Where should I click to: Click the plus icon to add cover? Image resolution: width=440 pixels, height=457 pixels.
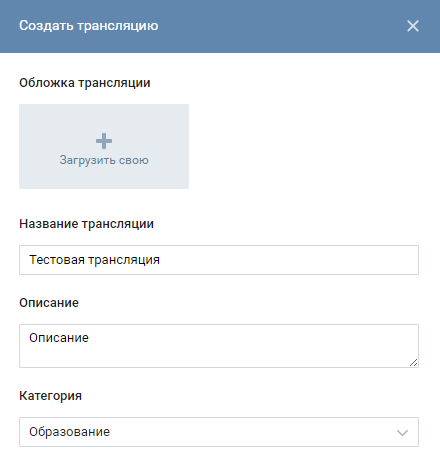point(104,141)
